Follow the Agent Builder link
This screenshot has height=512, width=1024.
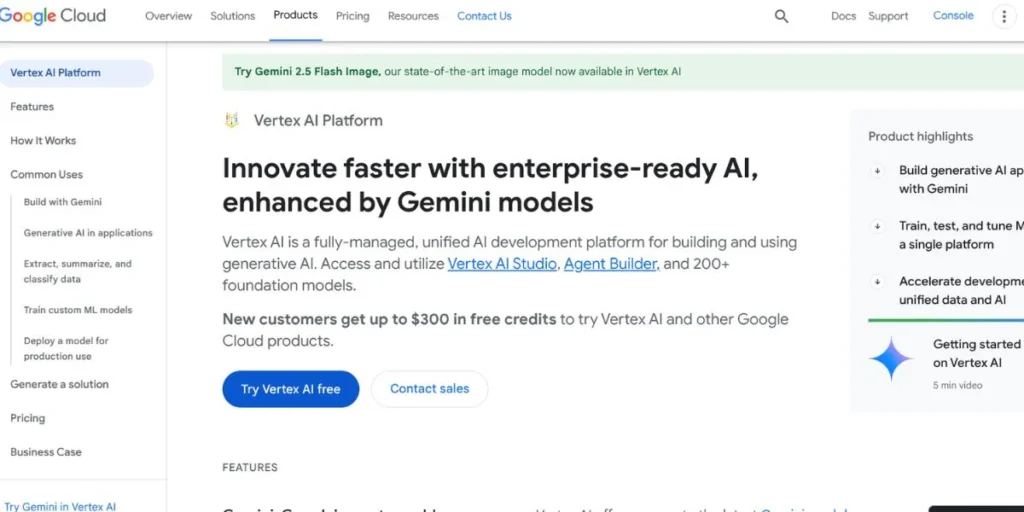click(611, 264)
